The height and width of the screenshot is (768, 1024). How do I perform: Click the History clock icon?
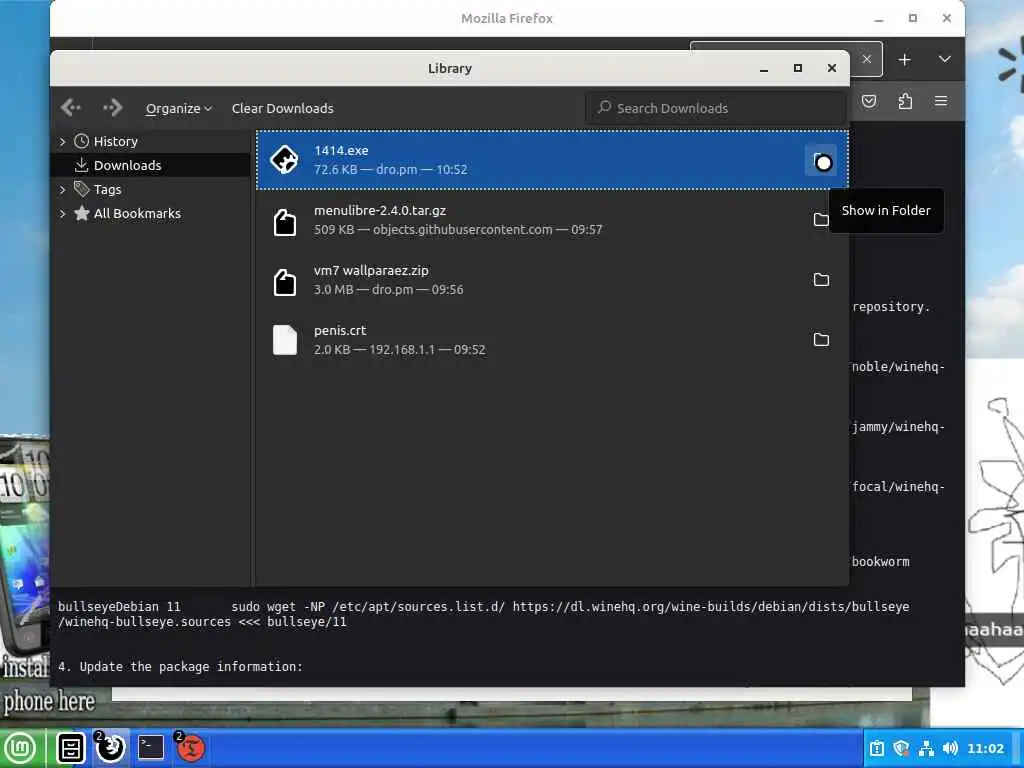click(82, 141)
